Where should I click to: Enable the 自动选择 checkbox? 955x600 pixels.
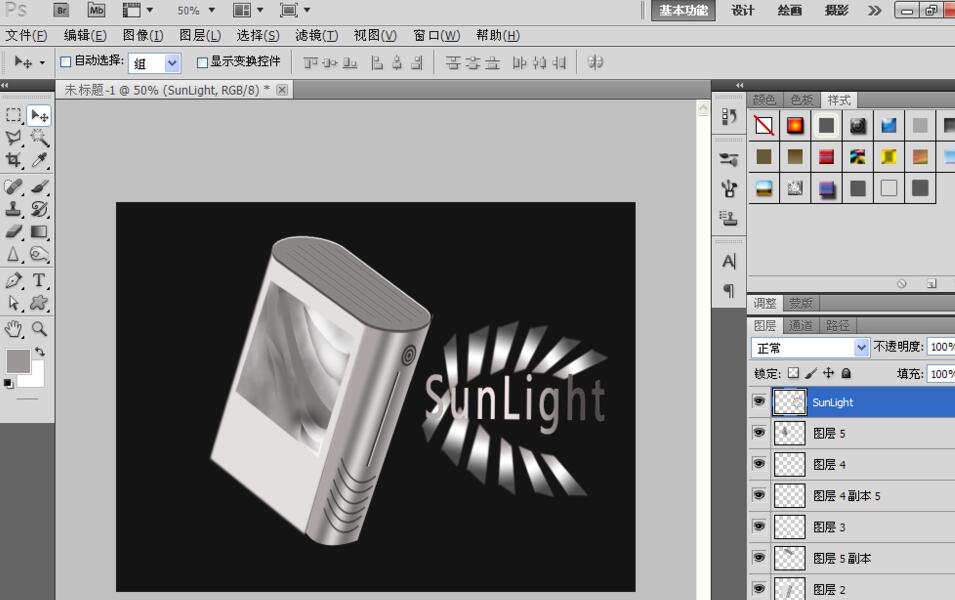click(66, 62)
